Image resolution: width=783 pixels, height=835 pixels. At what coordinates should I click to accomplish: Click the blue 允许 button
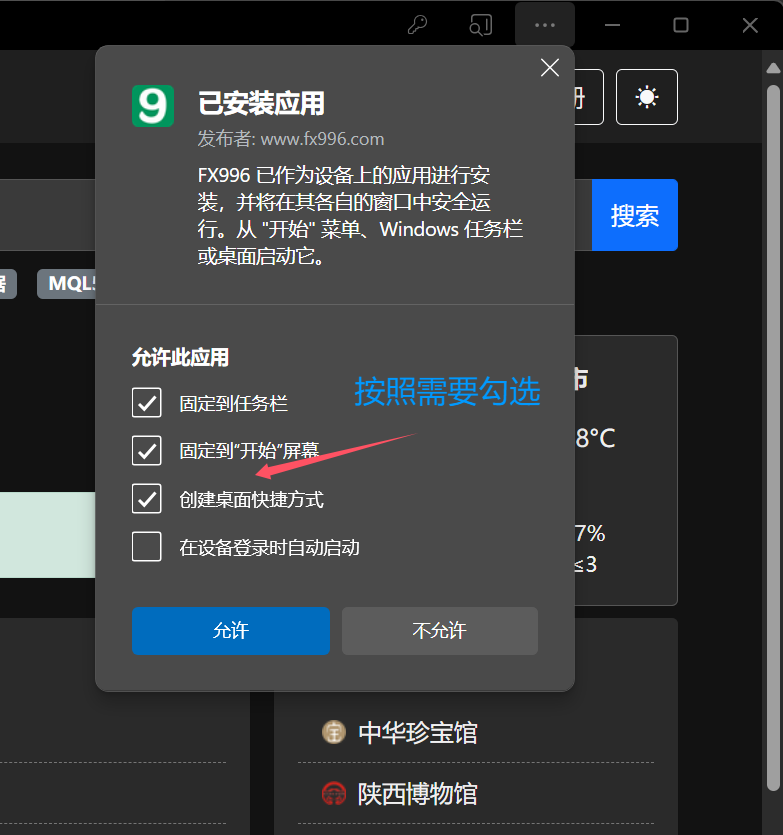(231, 631)
